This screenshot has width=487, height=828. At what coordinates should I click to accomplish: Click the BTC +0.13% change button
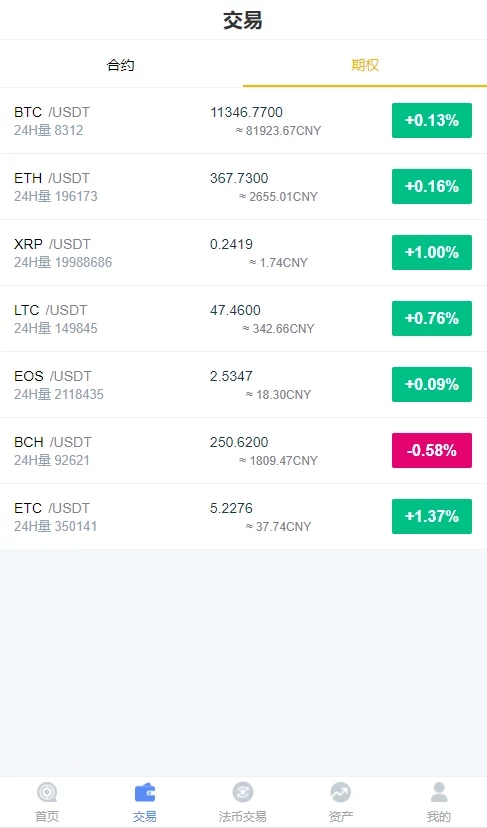tap(432, 120)
